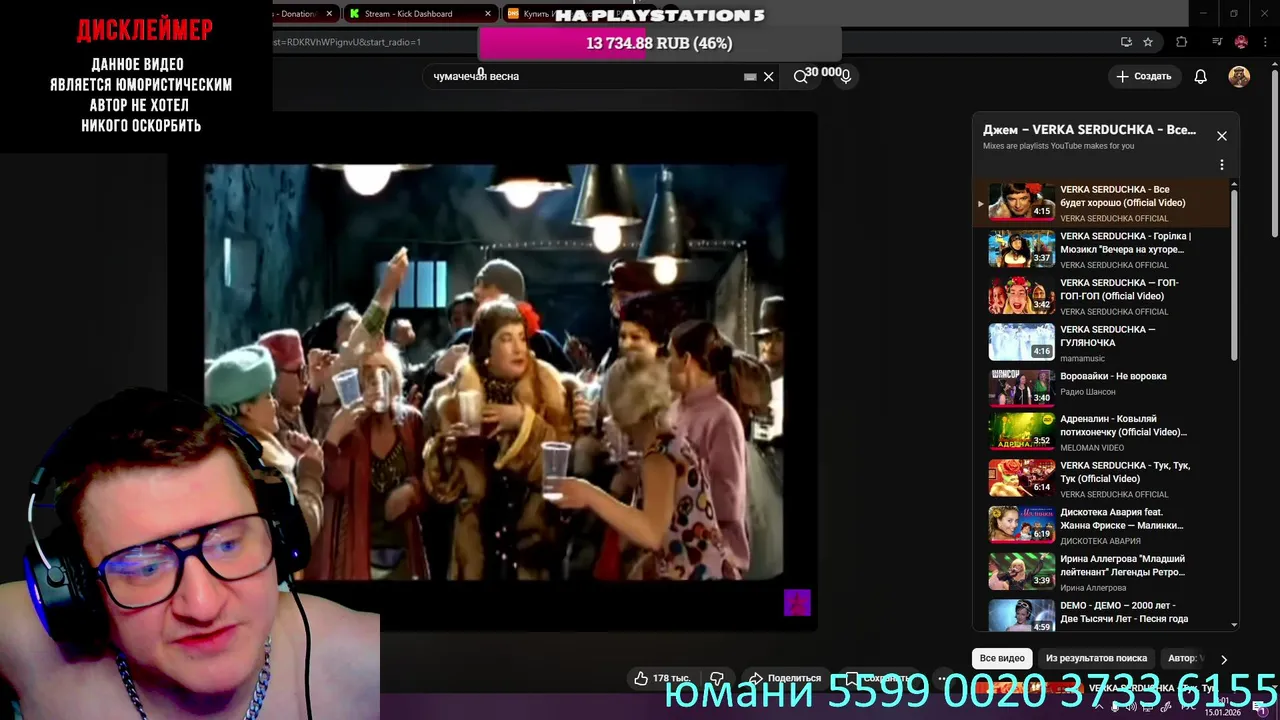Open the on-screen keyboard icon in search
This screenshot has width=1280, height=720.
point(750,77)
